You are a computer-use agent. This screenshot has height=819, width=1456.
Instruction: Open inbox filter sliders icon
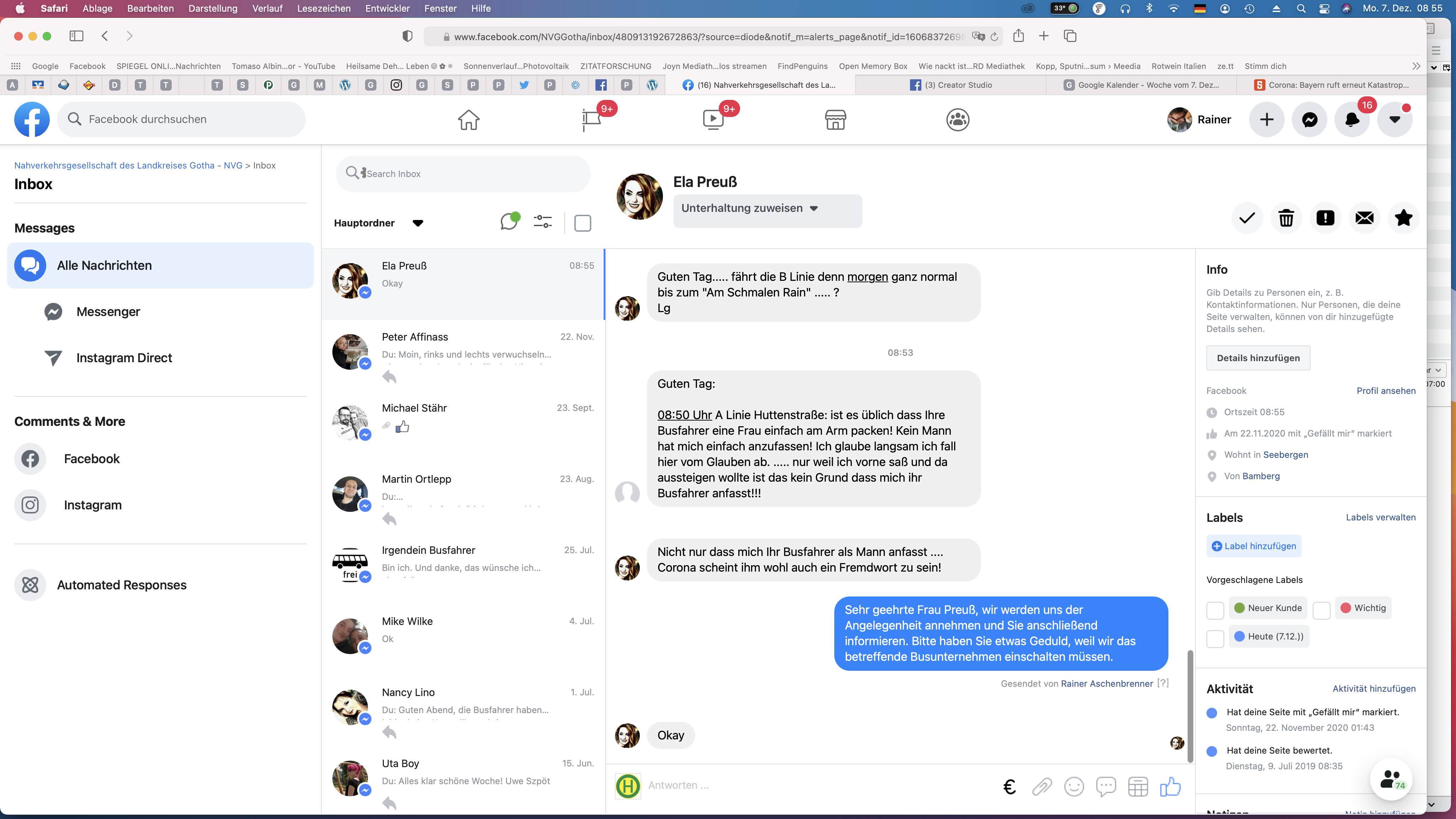[x=542, y=221]
